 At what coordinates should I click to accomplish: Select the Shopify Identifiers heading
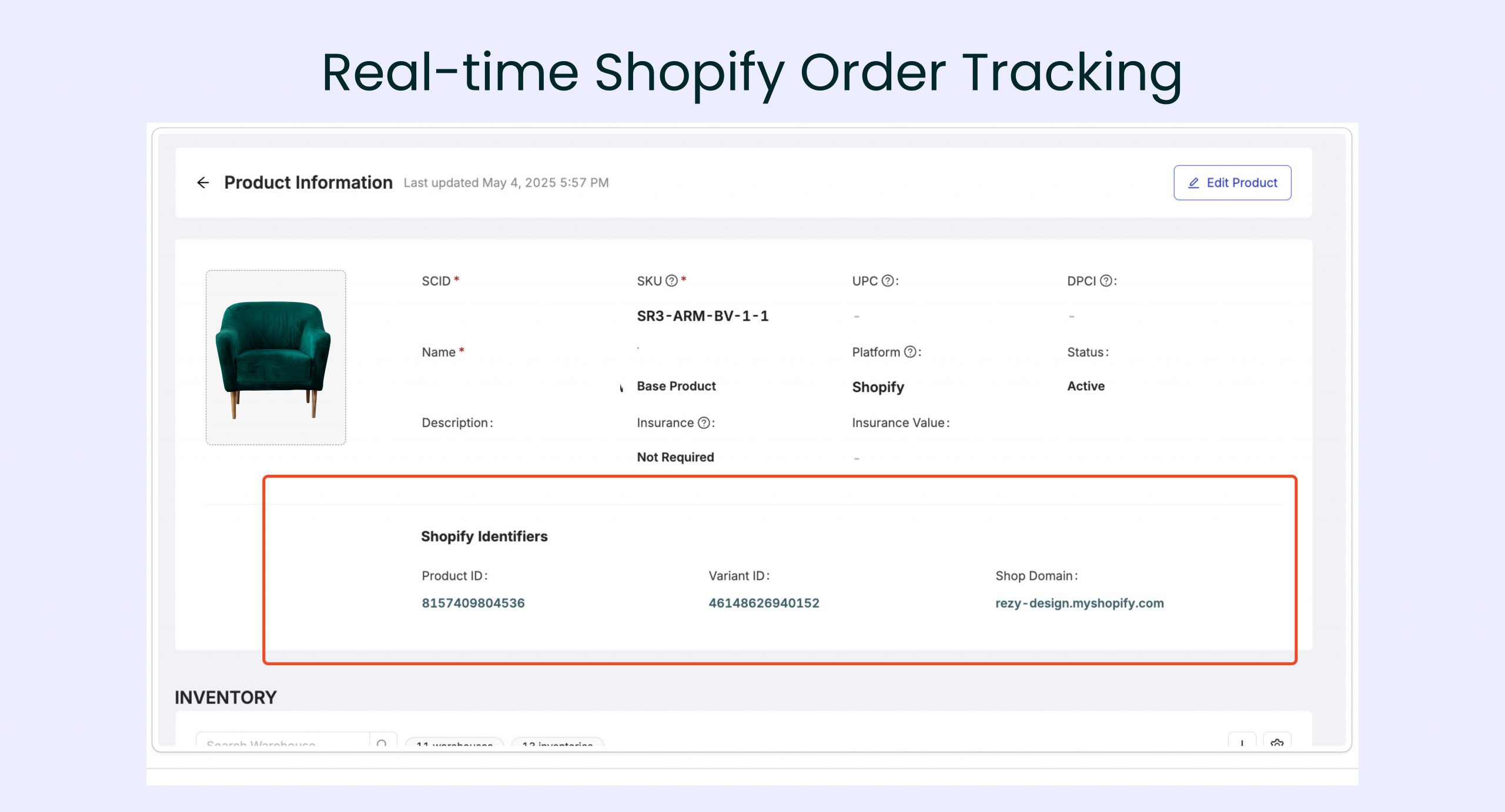point(484,536)
